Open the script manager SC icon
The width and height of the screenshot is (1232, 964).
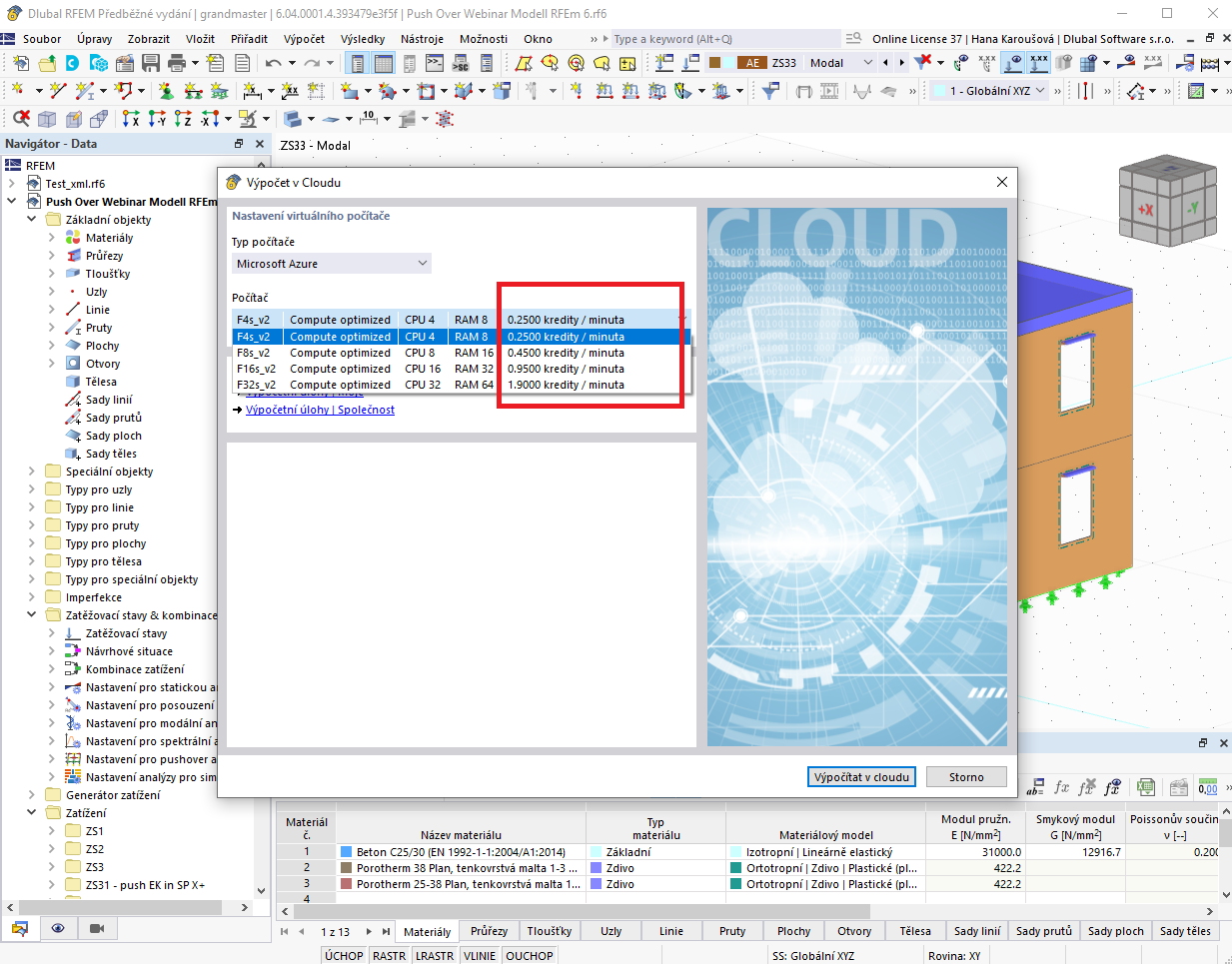click(x=461, y=63)
